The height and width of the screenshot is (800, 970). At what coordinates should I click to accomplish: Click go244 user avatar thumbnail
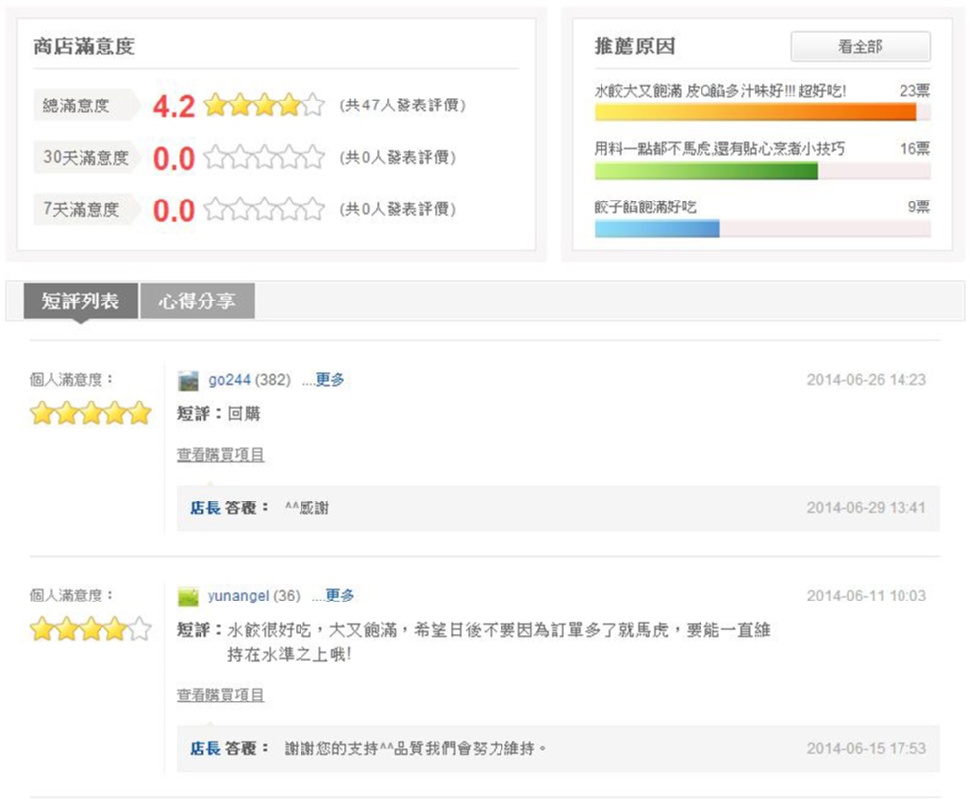point(188,381)
